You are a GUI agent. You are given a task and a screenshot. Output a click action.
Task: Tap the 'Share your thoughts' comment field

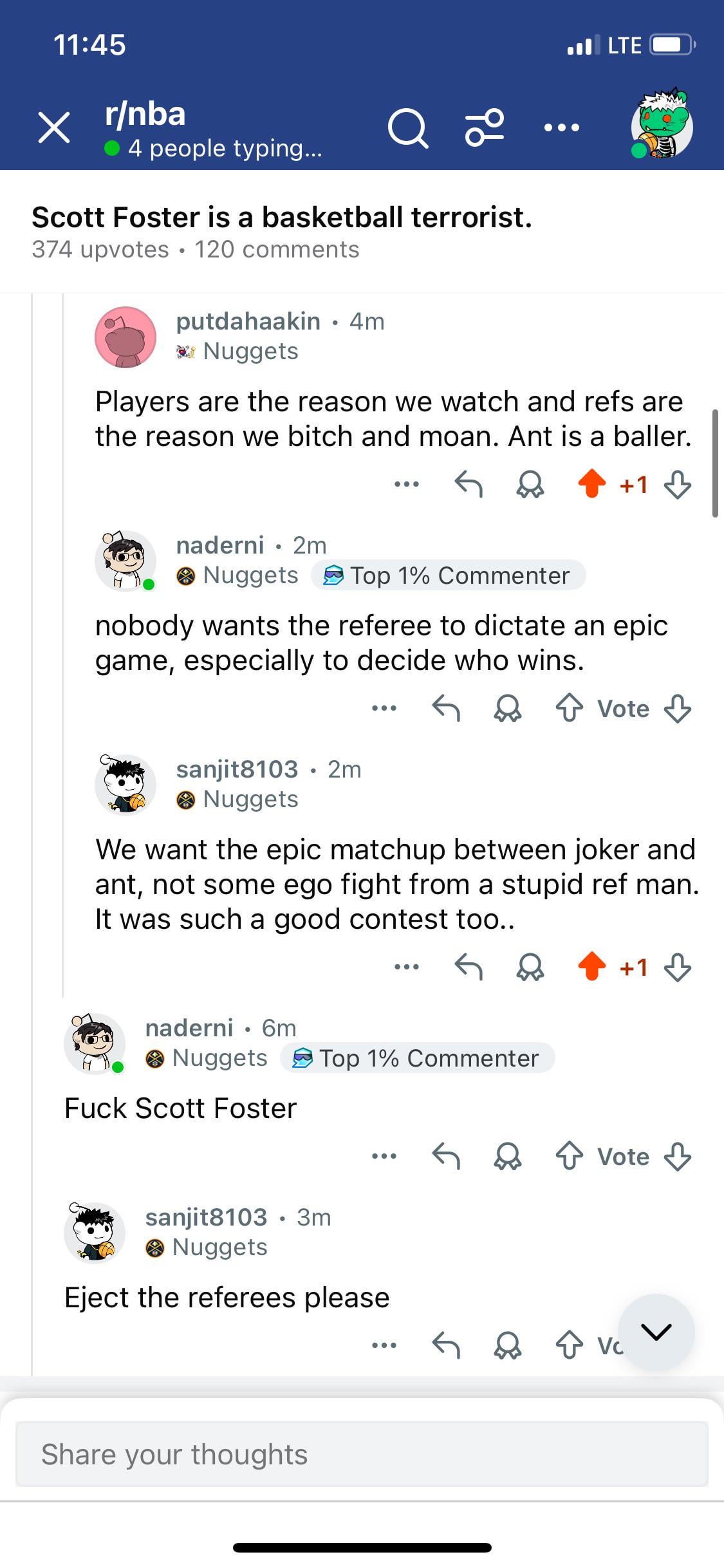[362, 1454]
